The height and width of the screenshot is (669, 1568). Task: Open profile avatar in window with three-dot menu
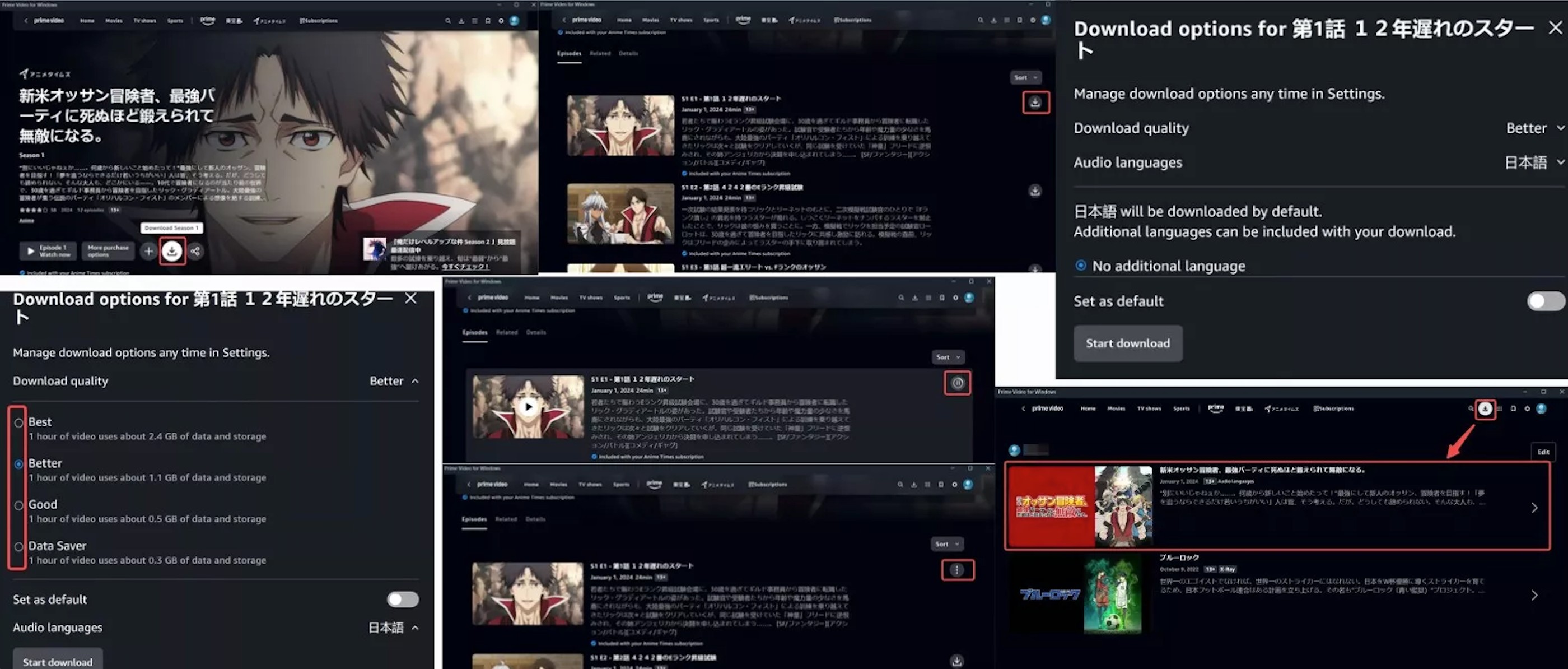tap(968, 485)
